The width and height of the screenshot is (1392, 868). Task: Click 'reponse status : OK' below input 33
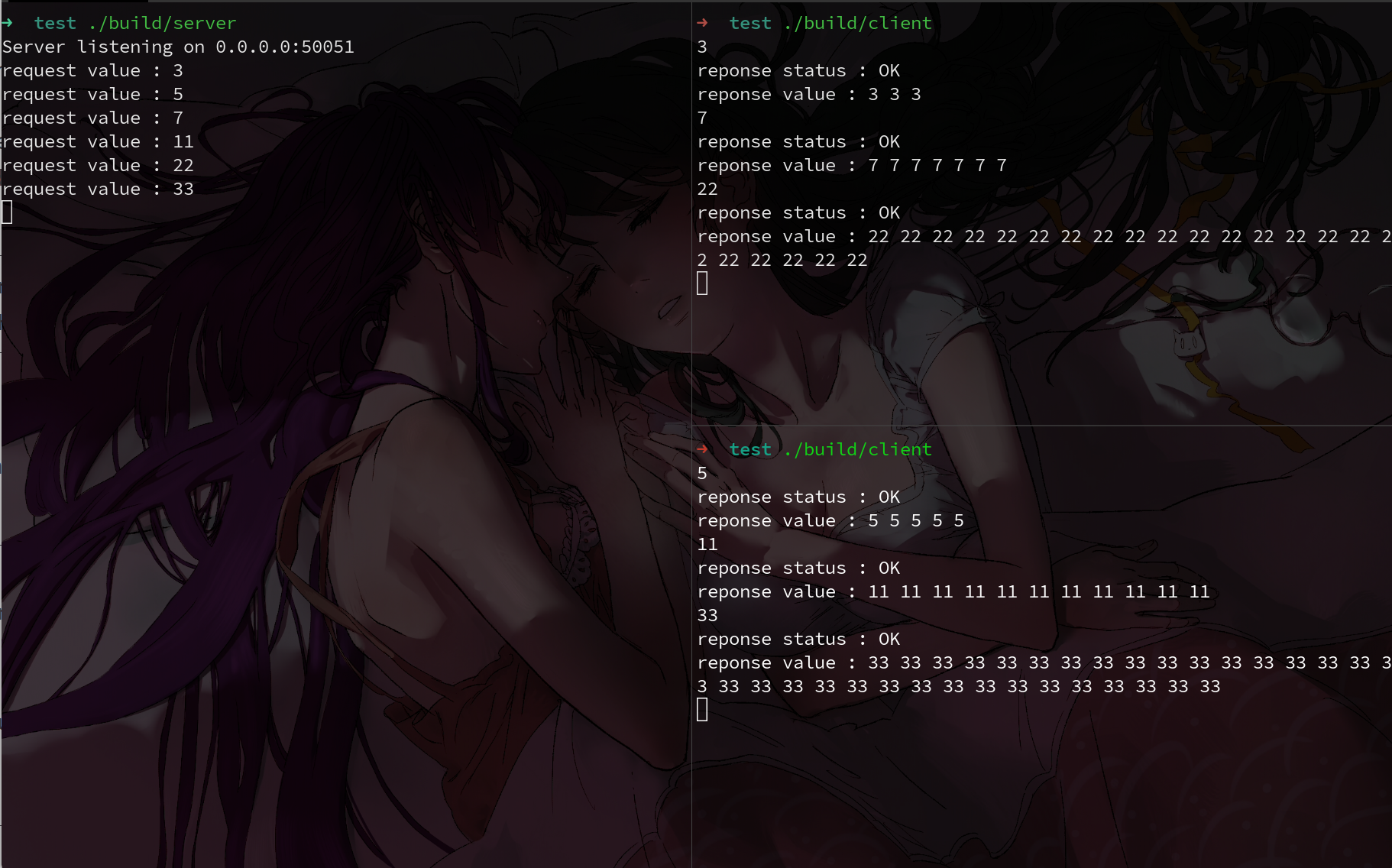click(x=798, y=640)
